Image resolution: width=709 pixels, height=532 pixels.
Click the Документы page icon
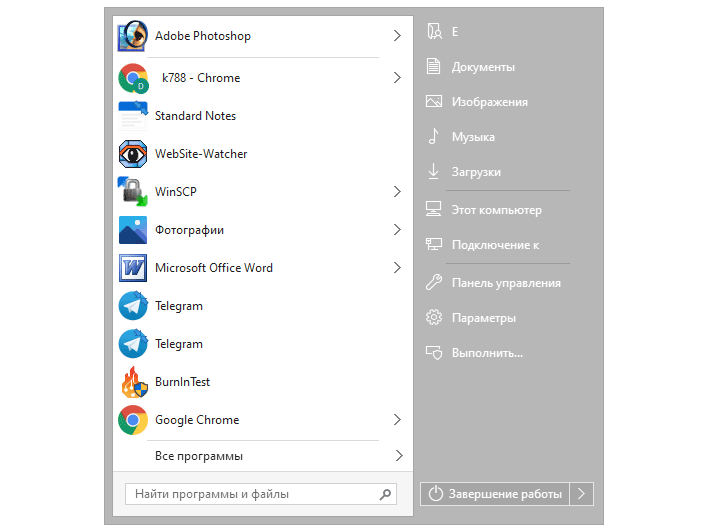click(433, 66)
